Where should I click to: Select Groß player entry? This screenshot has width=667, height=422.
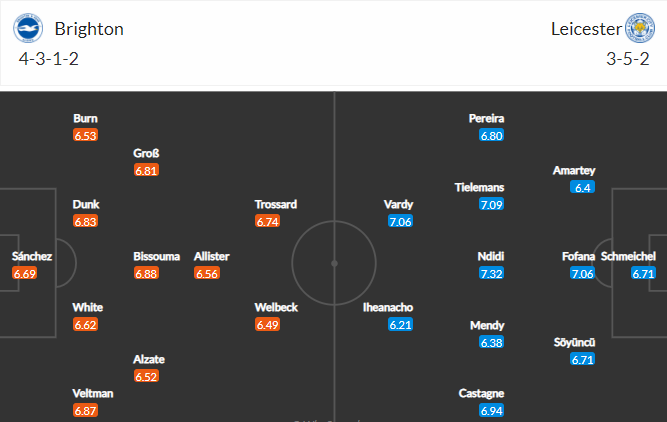coord(146,162)
